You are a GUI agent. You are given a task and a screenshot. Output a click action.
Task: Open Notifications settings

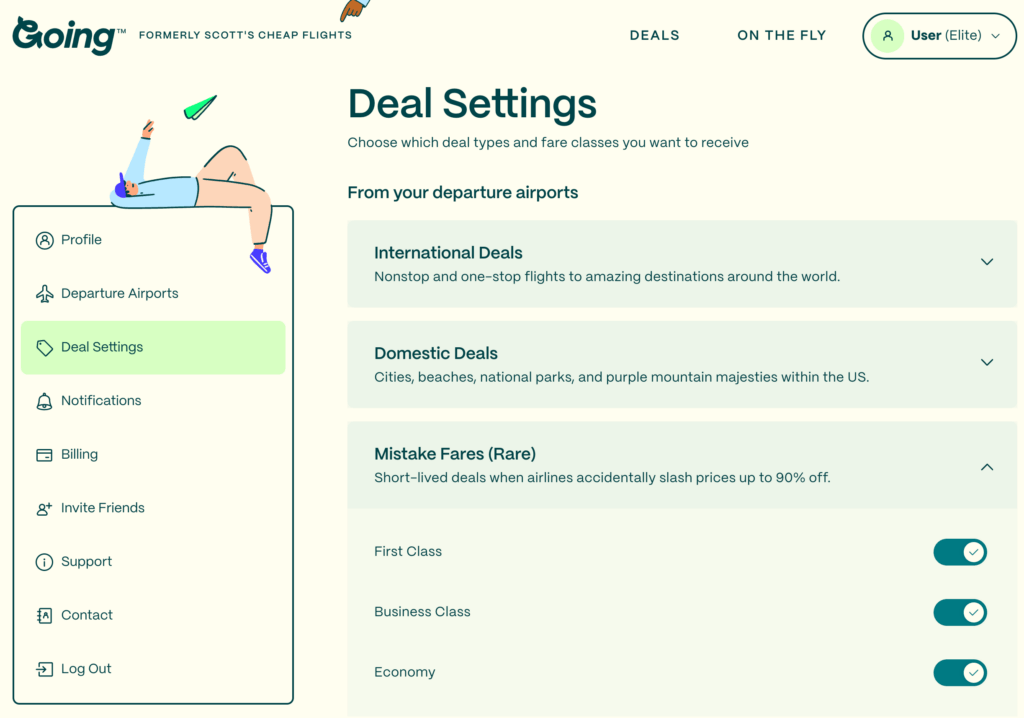point(153,401)
